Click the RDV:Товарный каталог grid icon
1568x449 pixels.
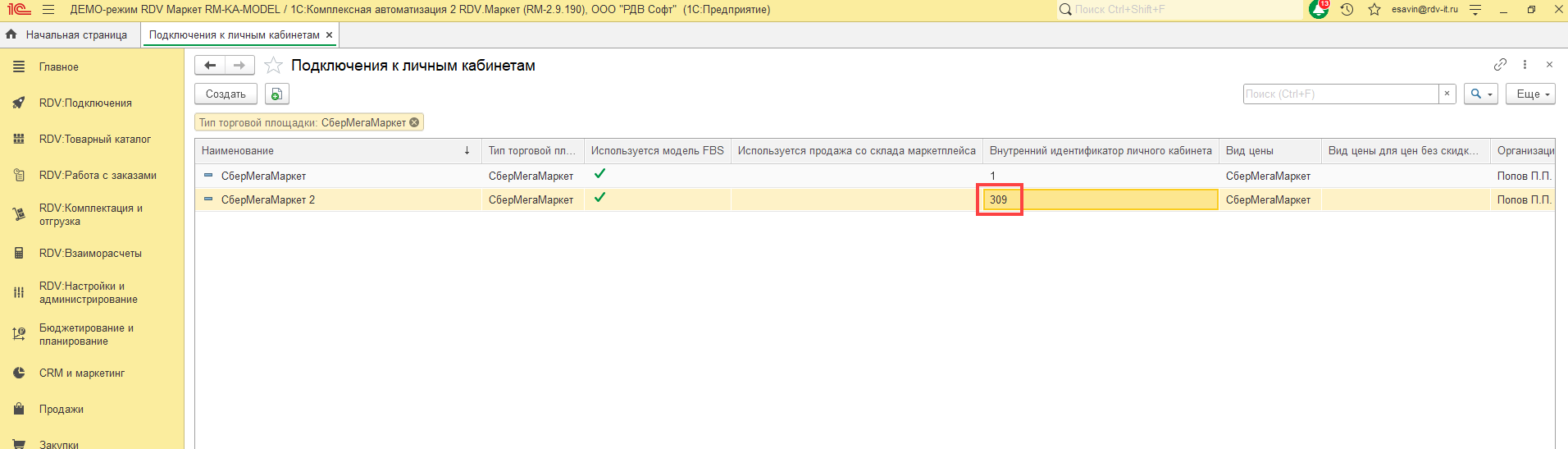click(19, 140)
